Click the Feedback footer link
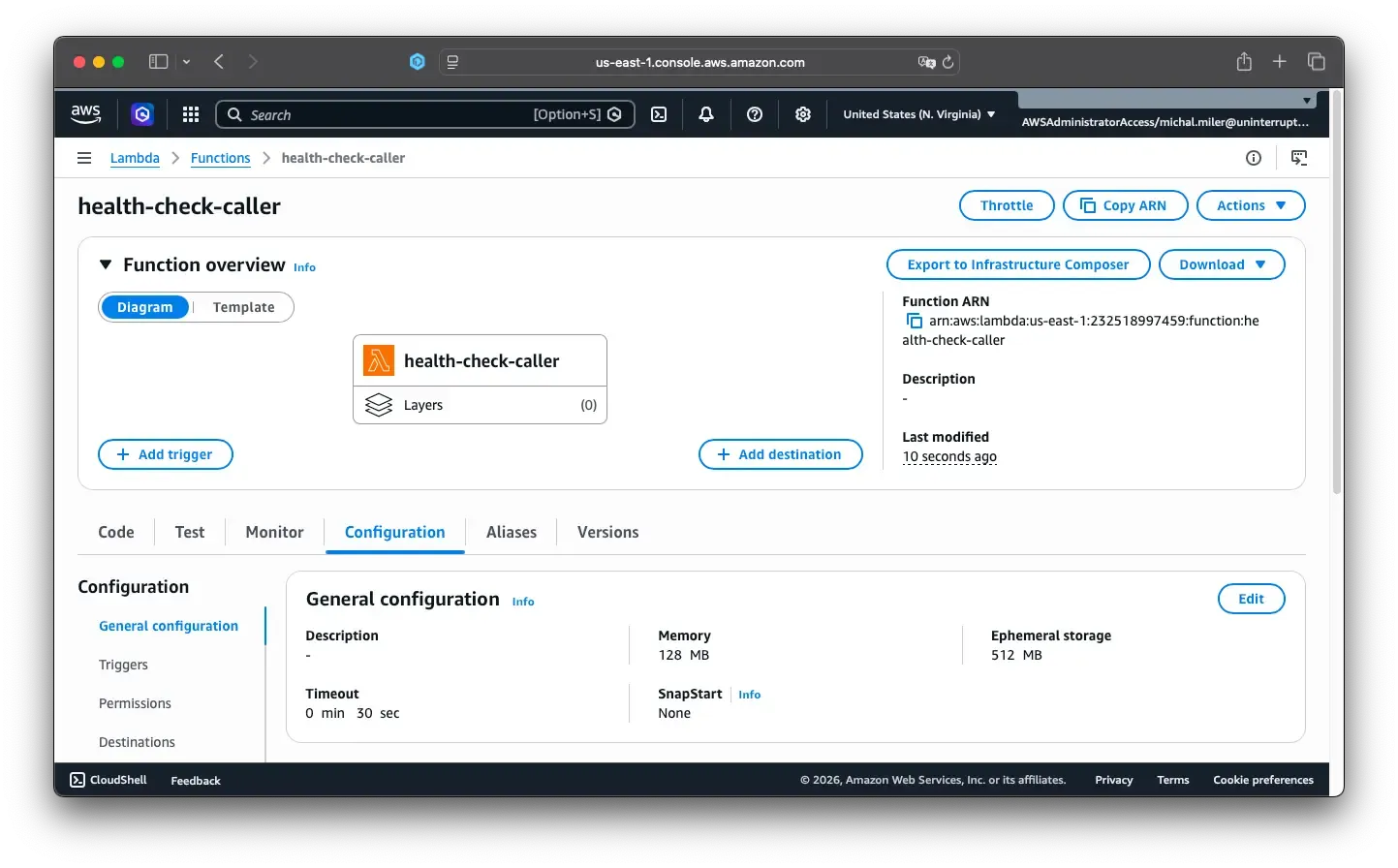The image size is (1398, 868). pos(196,781)
